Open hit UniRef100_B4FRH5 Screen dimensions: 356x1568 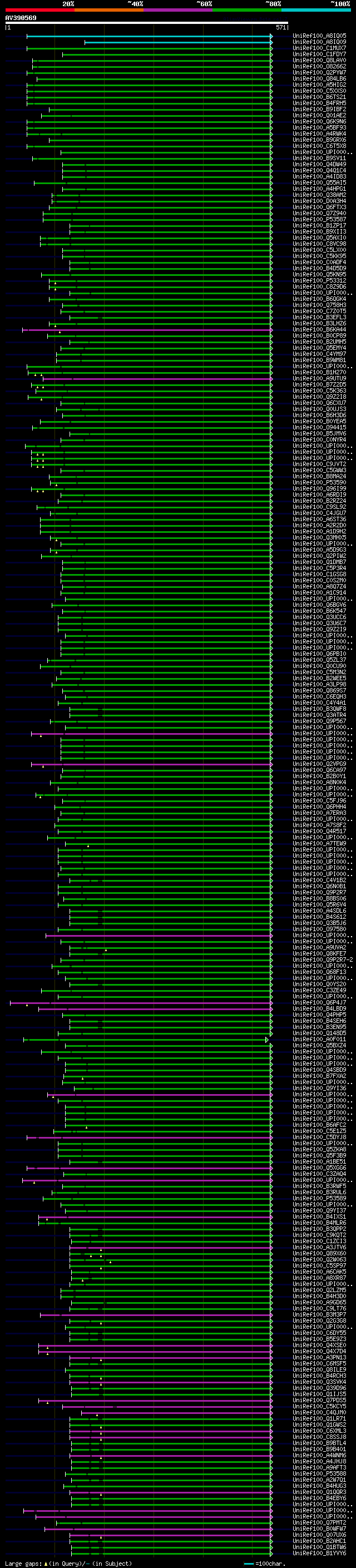[319, 103]
